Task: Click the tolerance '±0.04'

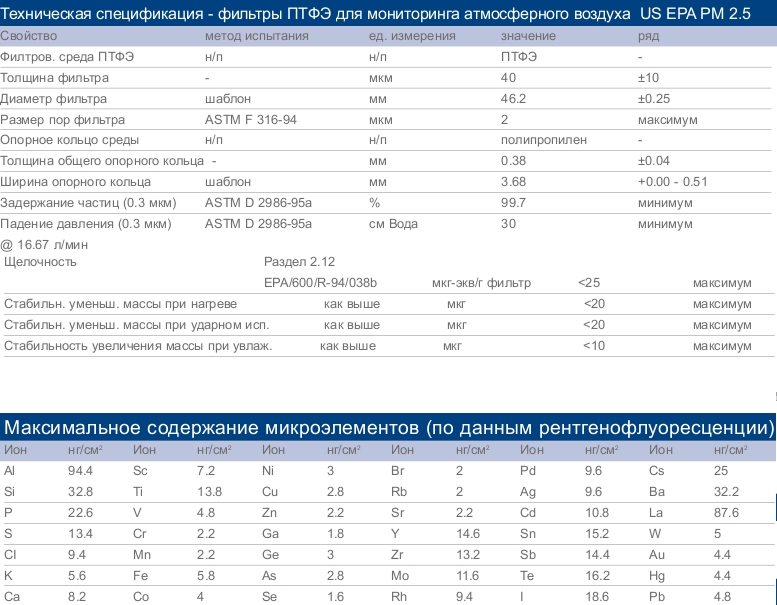Action: pos(654,161)
